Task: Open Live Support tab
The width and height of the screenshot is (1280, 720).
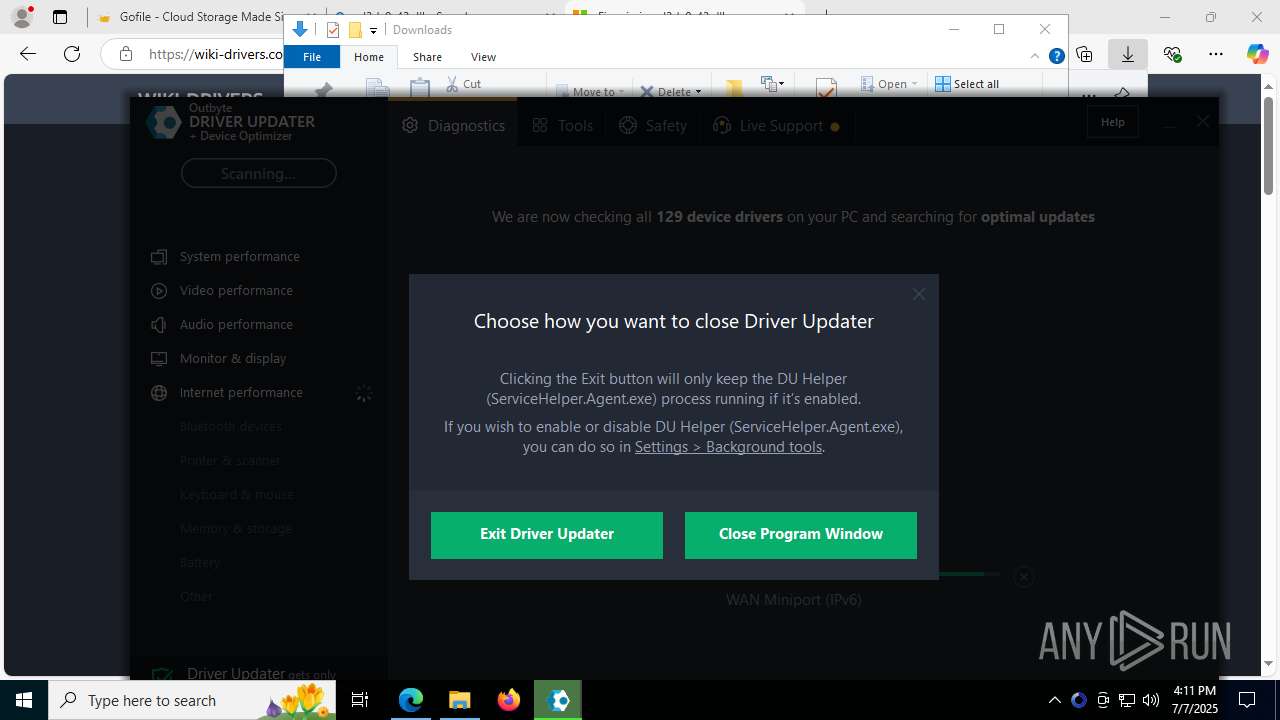Action: tap(776, 126)
